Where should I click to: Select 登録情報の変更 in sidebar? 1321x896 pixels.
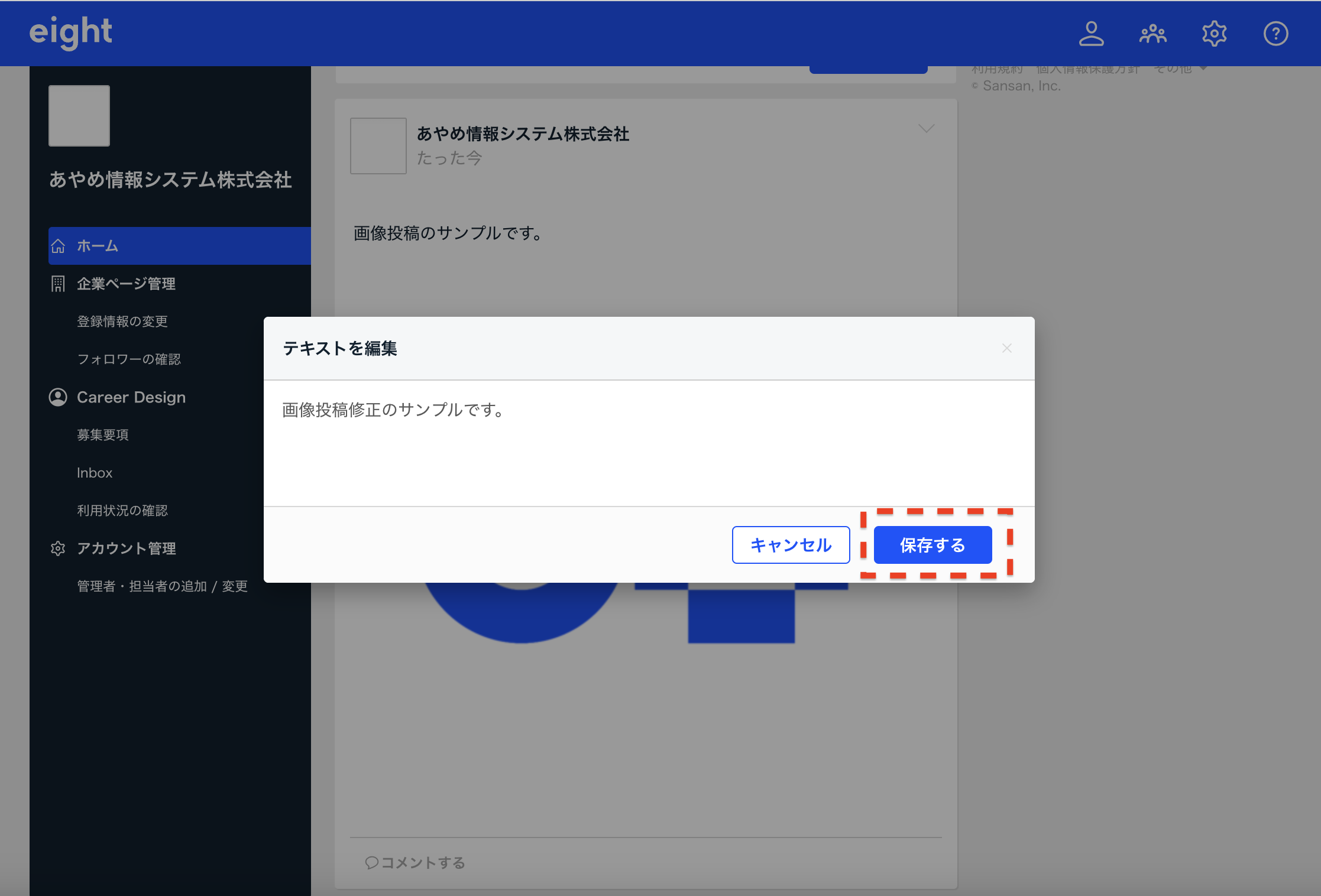point(122,322)
